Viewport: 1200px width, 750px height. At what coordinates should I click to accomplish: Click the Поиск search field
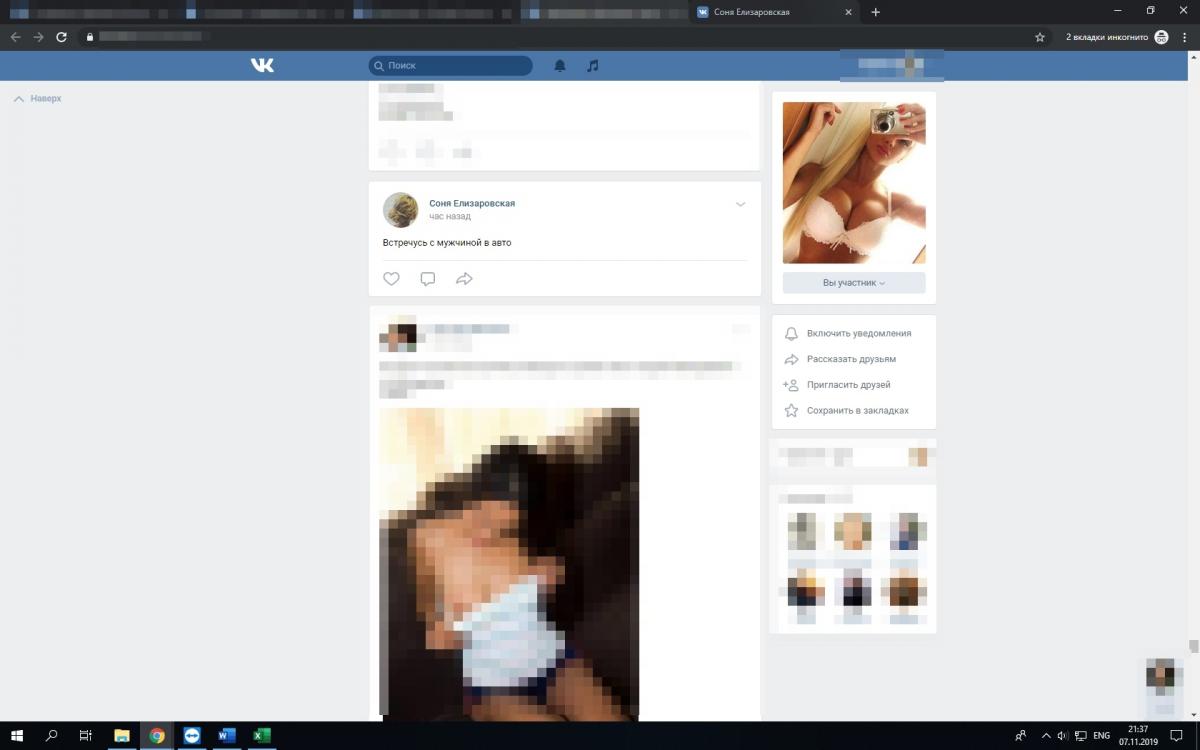click(x=456, y=66)
